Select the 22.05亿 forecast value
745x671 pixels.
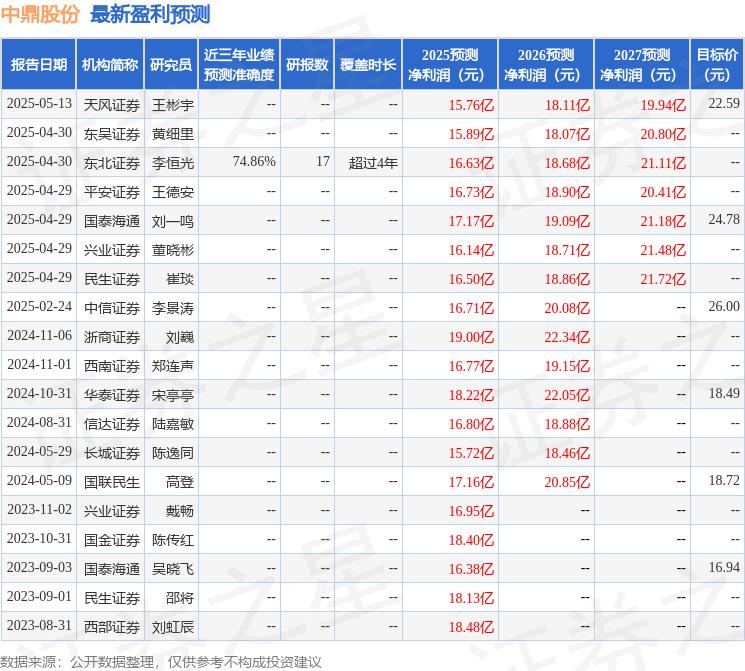tap(567, 395)
